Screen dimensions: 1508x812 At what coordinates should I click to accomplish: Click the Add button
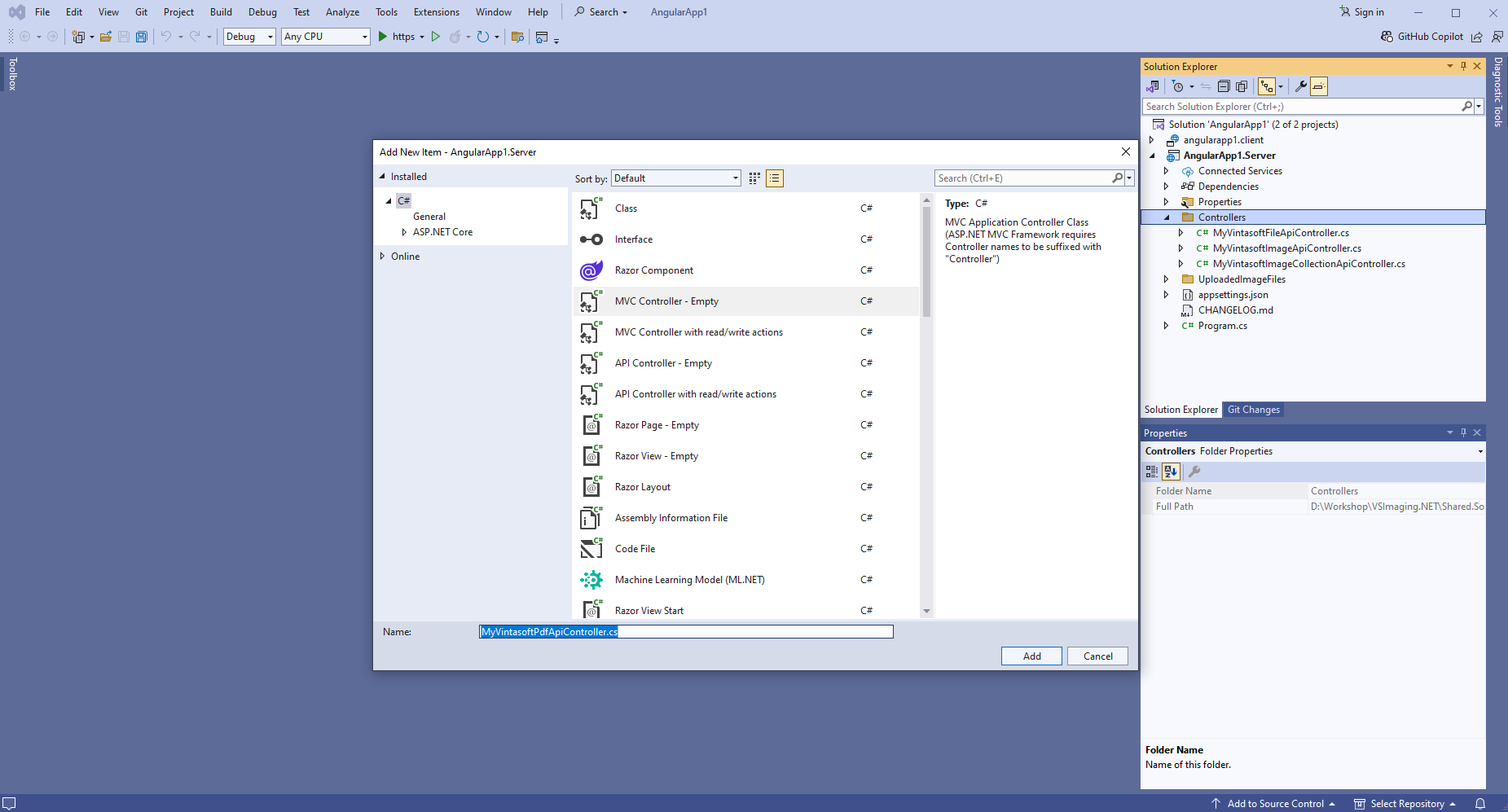coord(1031,656)
